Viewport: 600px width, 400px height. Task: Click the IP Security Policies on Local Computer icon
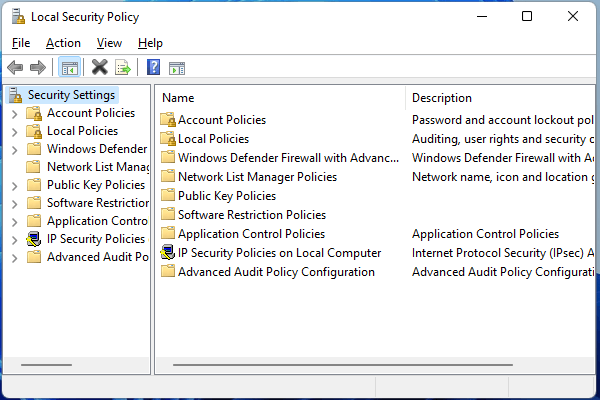click(168, 252)
